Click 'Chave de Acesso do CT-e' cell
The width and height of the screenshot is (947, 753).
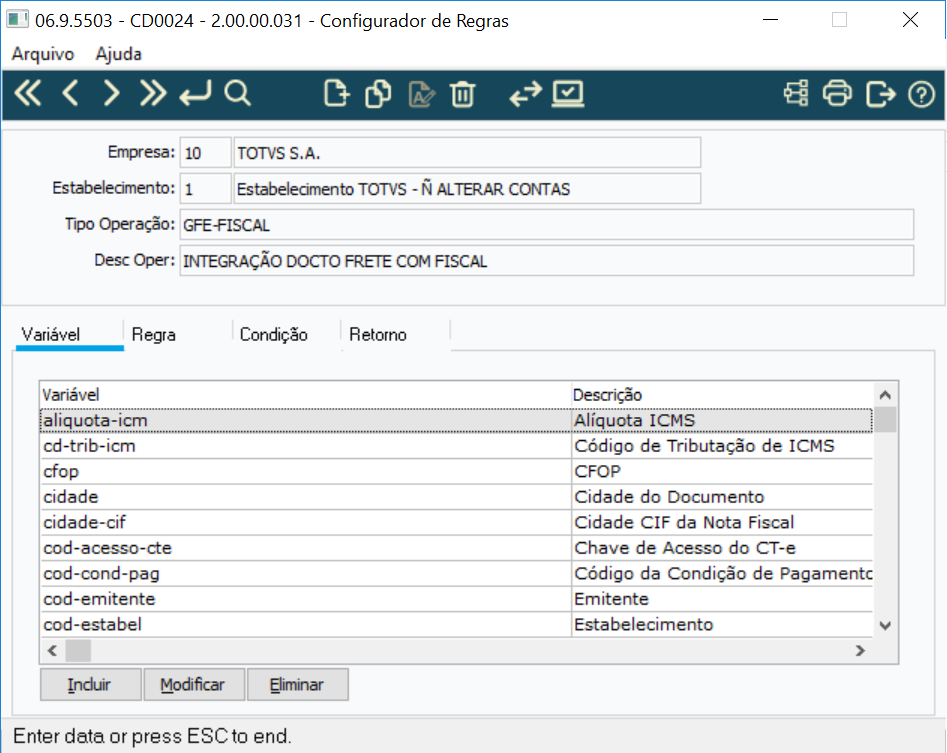(722, 548)
